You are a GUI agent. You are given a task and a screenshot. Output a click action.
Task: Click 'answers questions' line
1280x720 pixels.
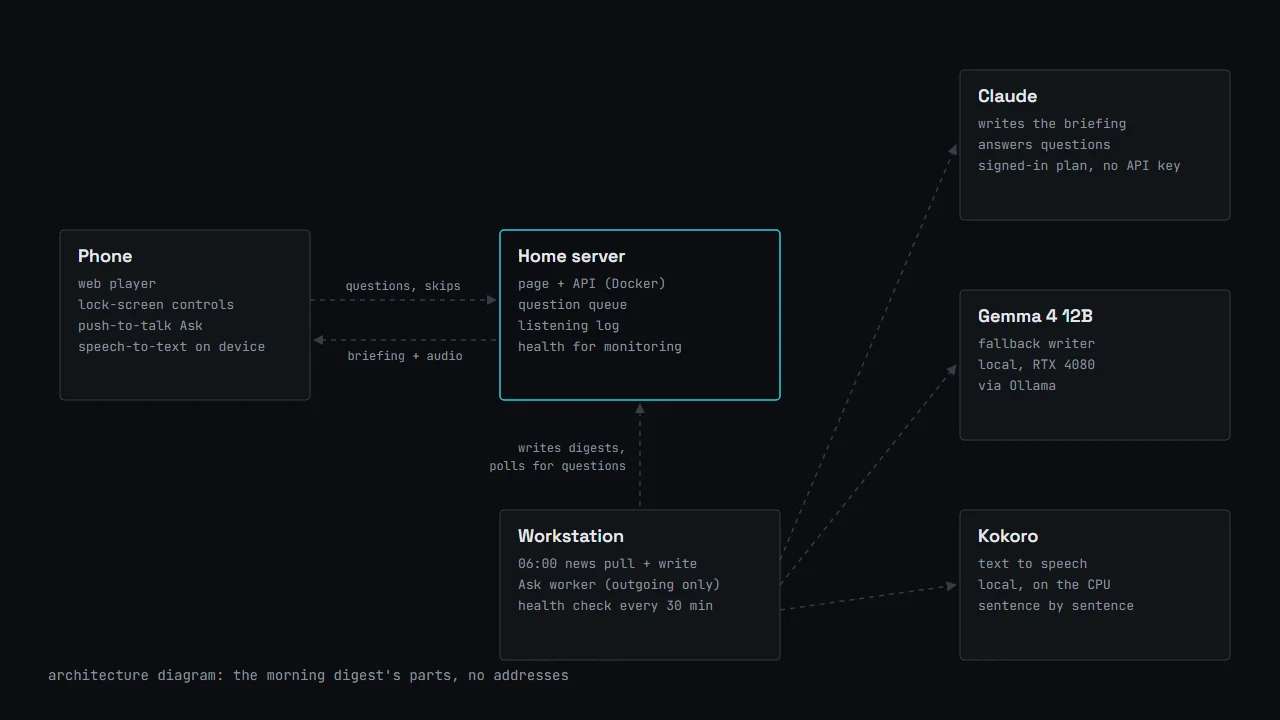1044,145
